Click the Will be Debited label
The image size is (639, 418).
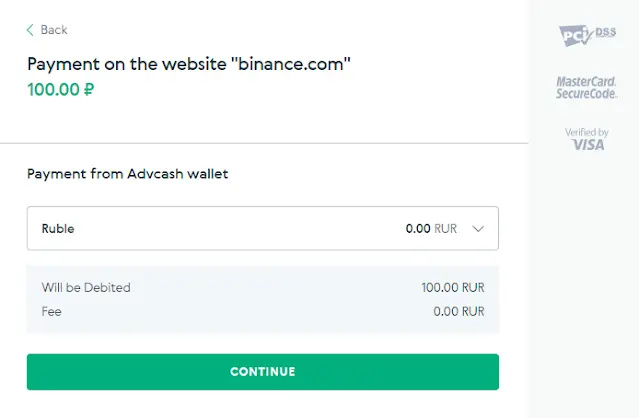[x=86, y=288]
